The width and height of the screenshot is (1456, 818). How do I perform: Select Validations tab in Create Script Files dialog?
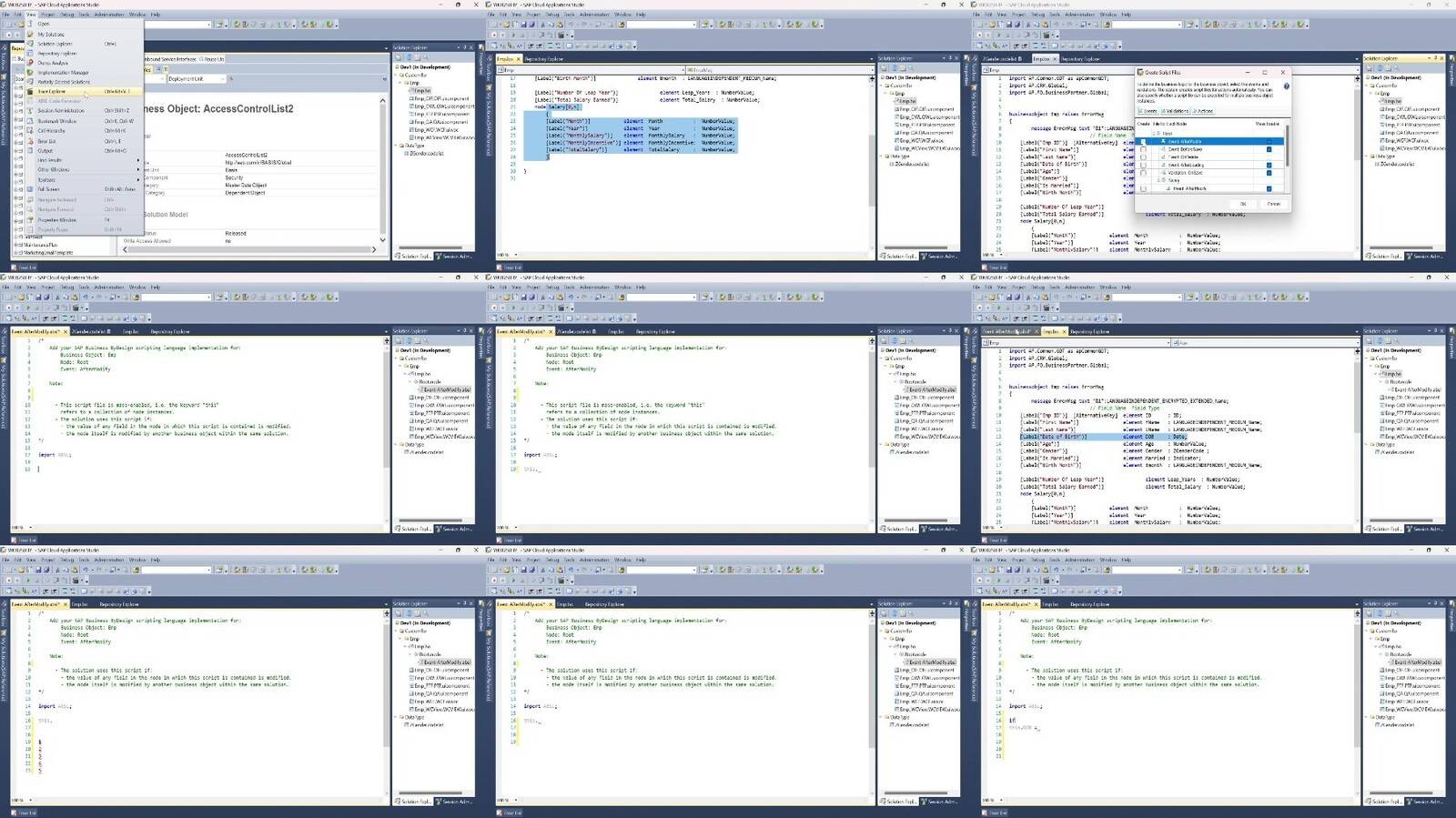point(1176,111)
